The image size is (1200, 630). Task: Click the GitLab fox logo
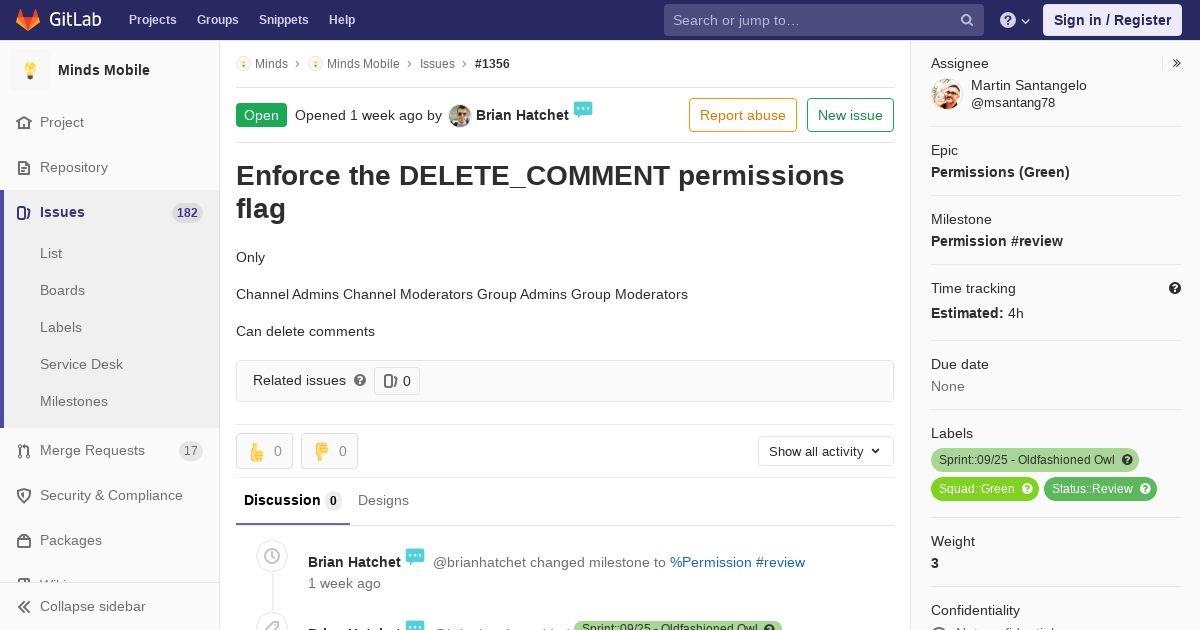[28, 19]
